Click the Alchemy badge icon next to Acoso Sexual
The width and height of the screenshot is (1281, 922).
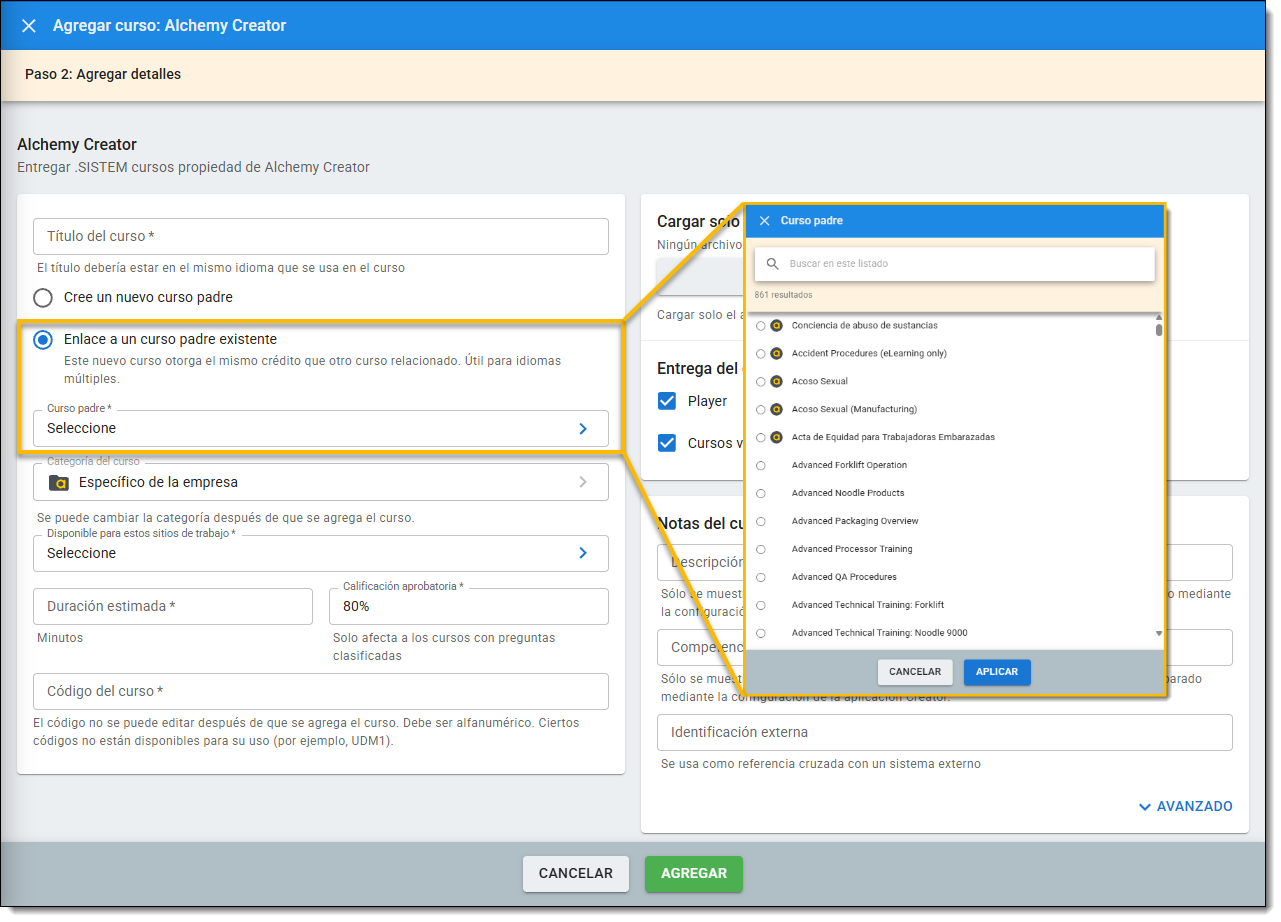pyautogui.click(x=776, y=382)
